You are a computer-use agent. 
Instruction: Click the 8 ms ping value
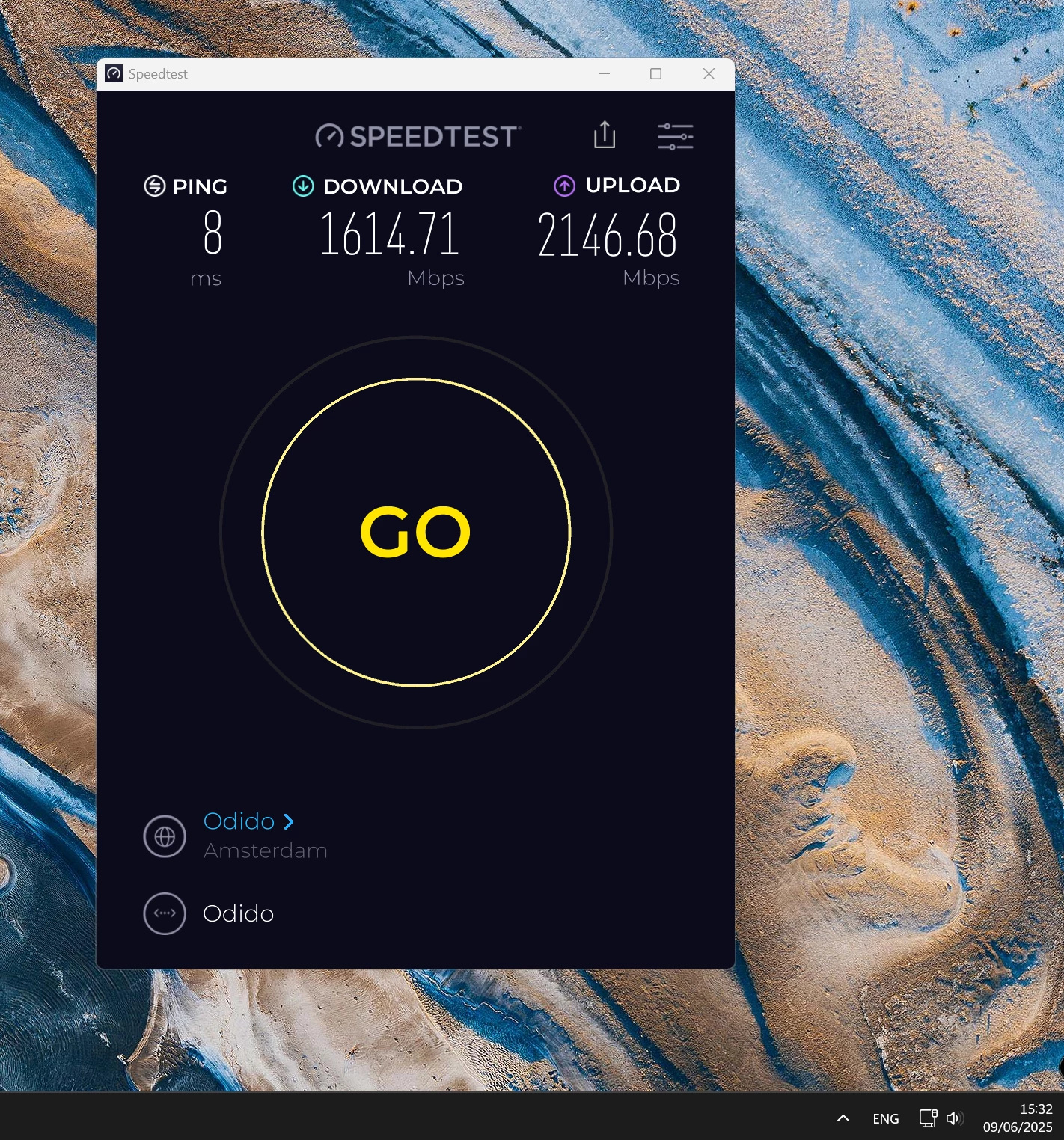pyautogui.click(x=213, y=233)
